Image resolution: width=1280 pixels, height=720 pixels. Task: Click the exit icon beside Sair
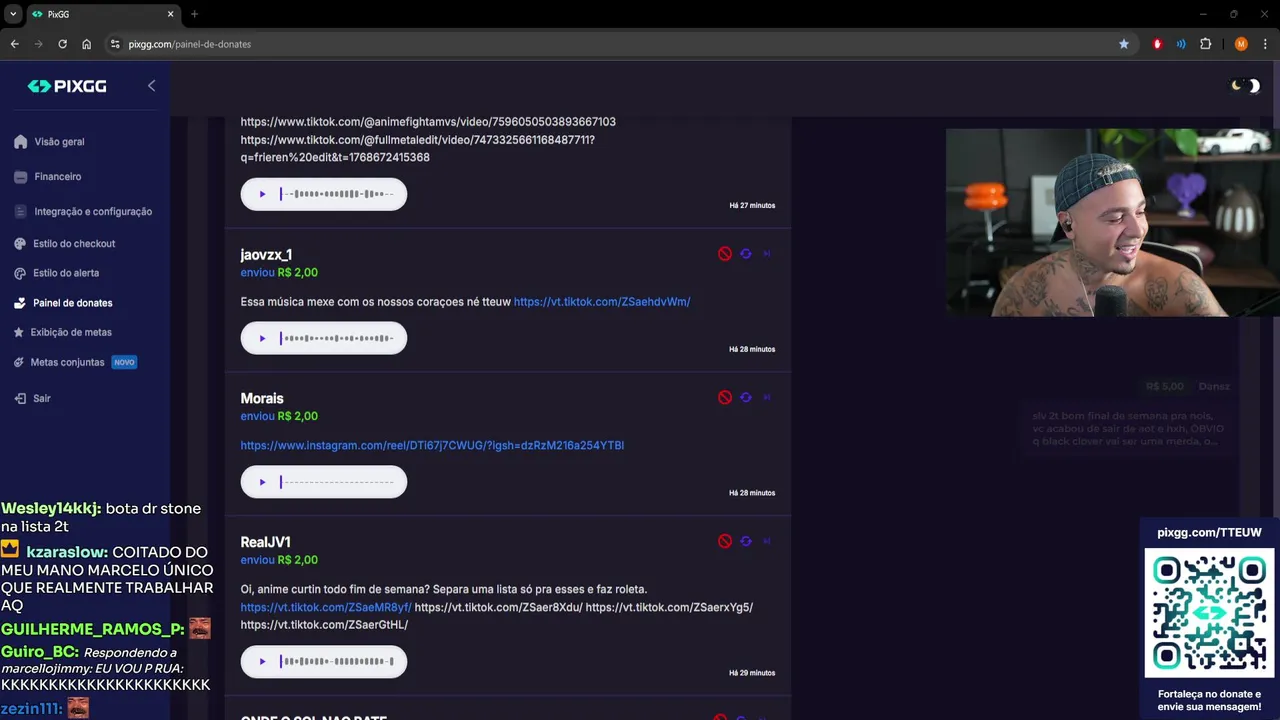(20, 398)
